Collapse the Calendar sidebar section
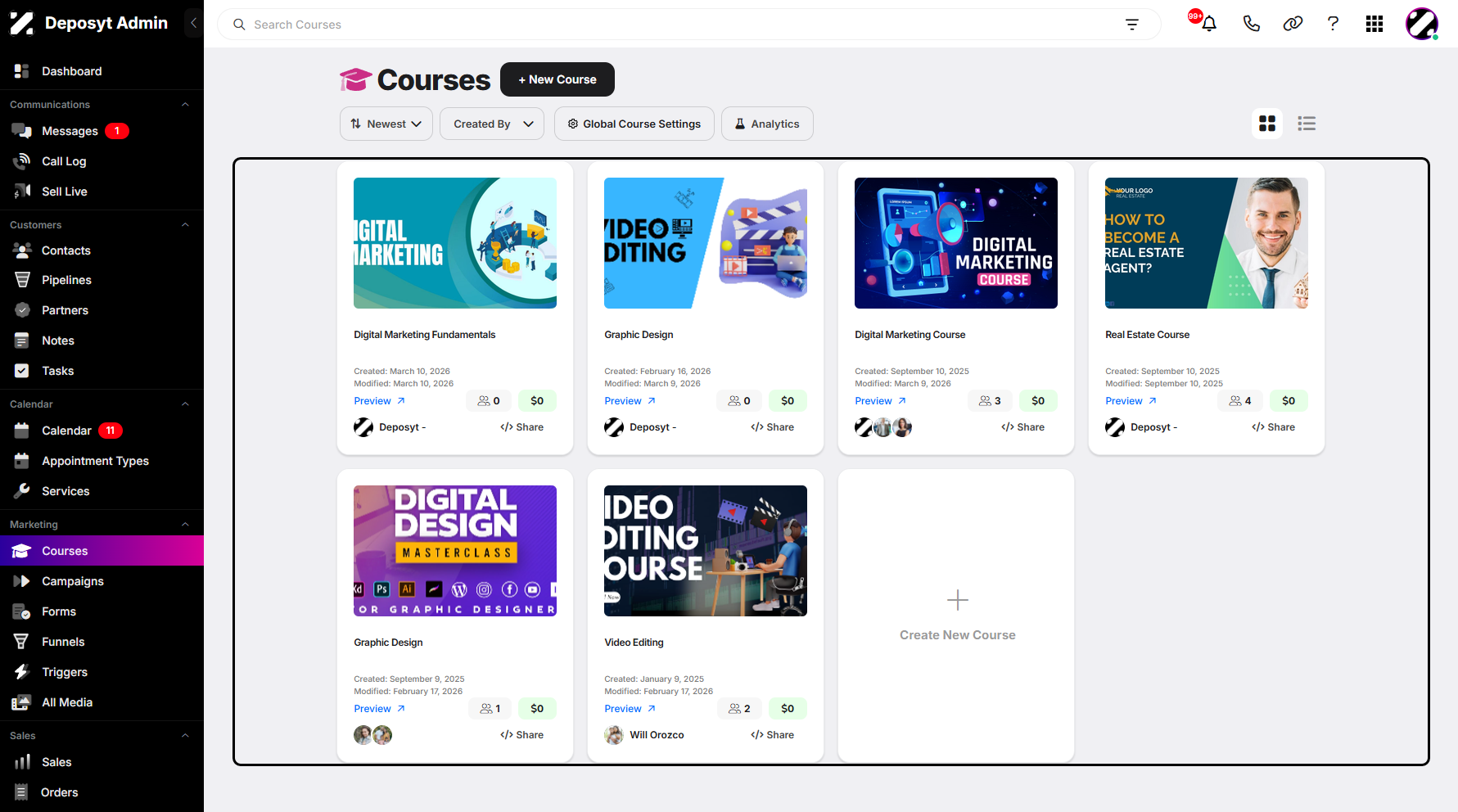The width and height of the screenshot is (1458, 812). coord(185,404)
